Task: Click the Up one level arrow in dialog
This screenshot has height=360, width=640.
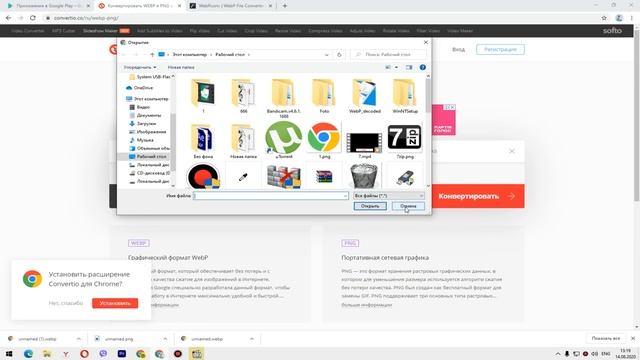Action: [x=152, y=55]
